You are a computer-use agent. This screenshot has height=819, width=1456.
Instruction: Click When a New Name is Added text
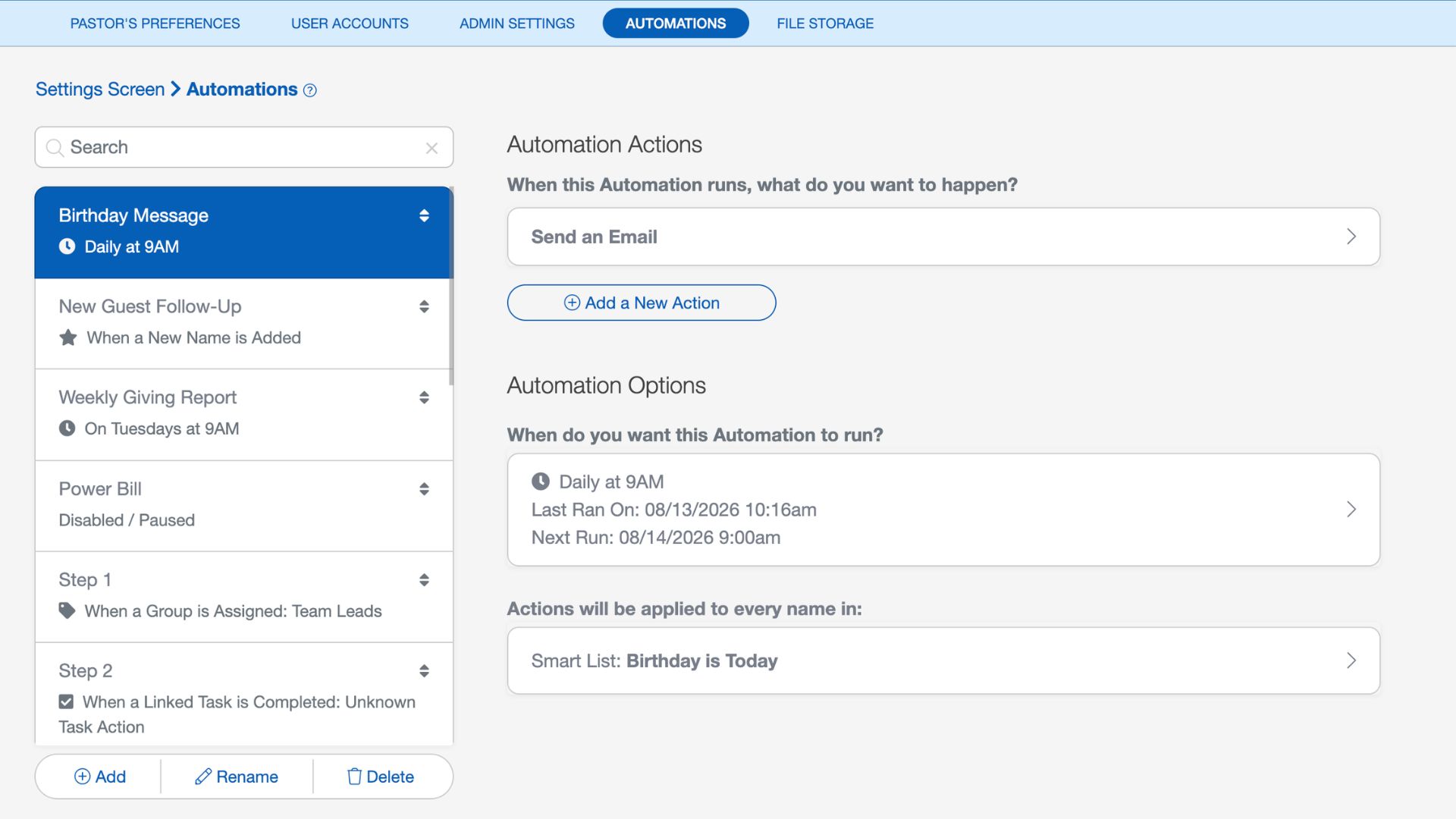pyautogui.click(x=194, y=337)
